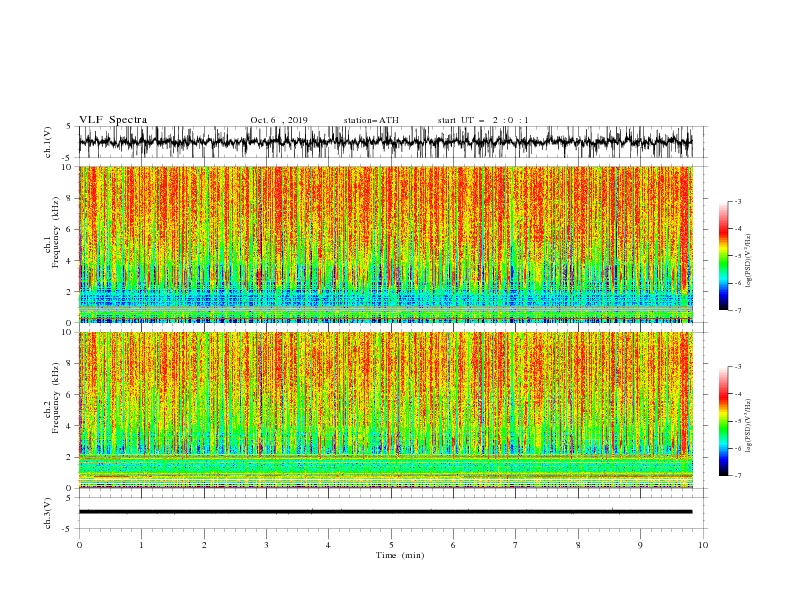Click the '-7' label on the ch.2 color bar

coord(737,476)
